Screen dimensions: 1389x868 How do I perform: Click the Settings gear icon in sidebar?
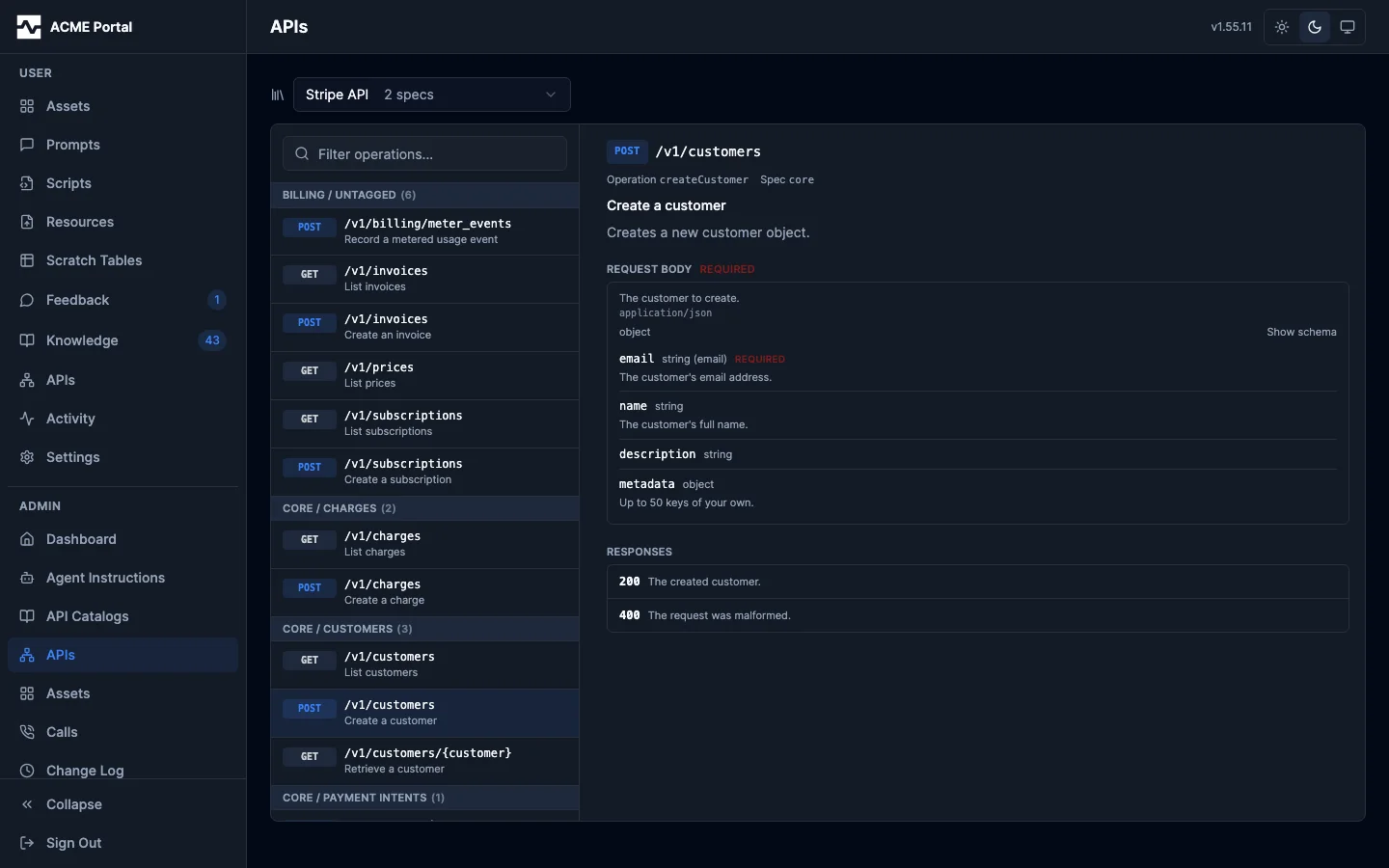click(27, 457)
